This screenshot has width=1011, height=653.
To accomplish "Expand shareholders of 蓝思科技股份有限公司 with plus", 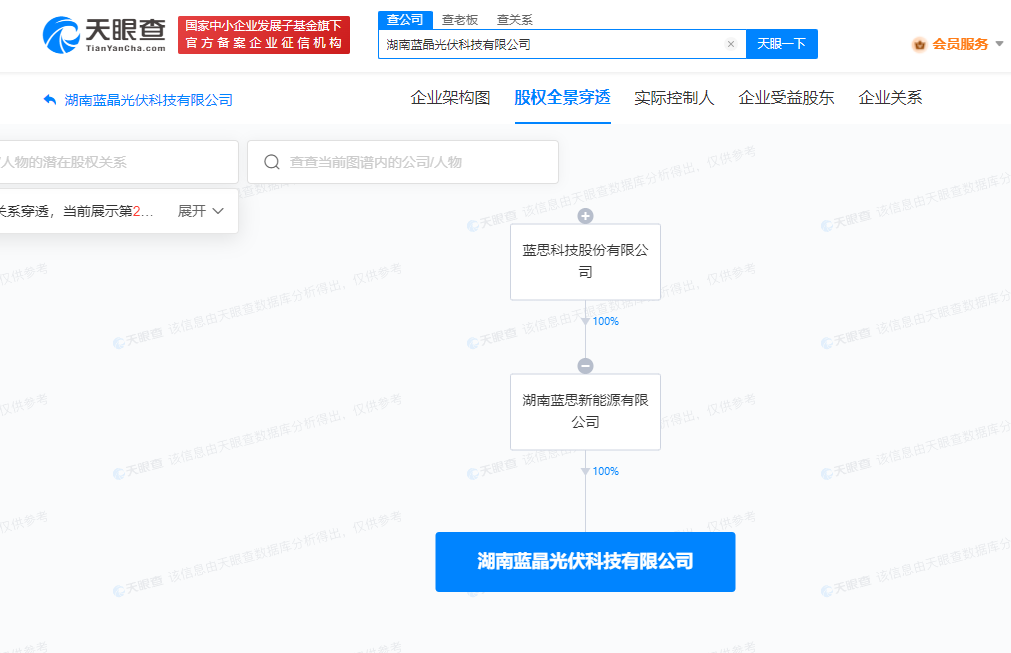I will click(585, 216).
